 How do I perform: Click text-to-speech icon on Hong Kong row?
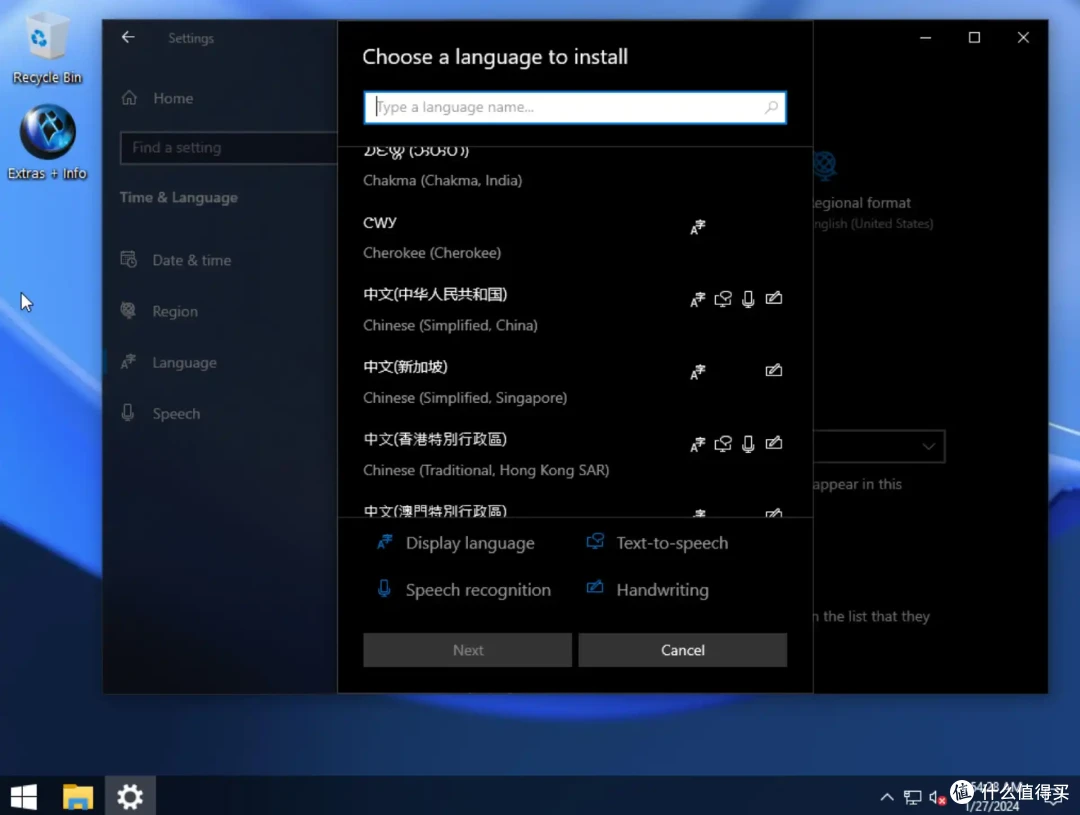[x=723, y=444]
